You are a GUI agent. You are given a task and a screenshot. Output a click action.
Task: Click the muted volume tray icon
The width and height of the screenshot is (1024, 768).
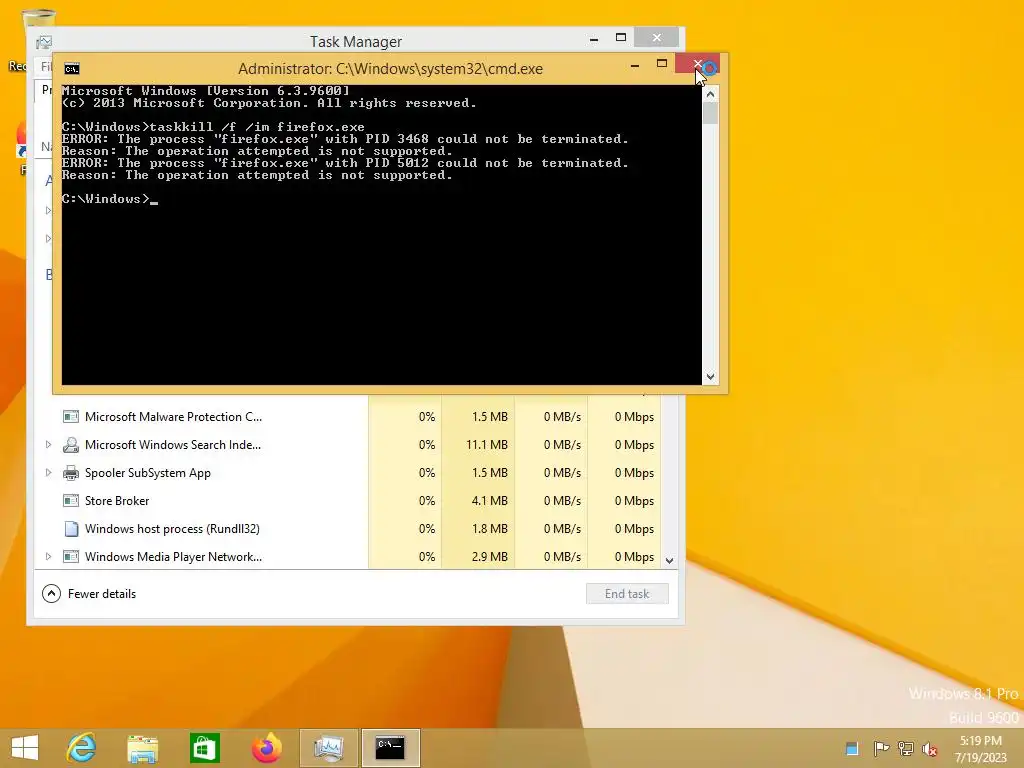click(x=930, y=748)
